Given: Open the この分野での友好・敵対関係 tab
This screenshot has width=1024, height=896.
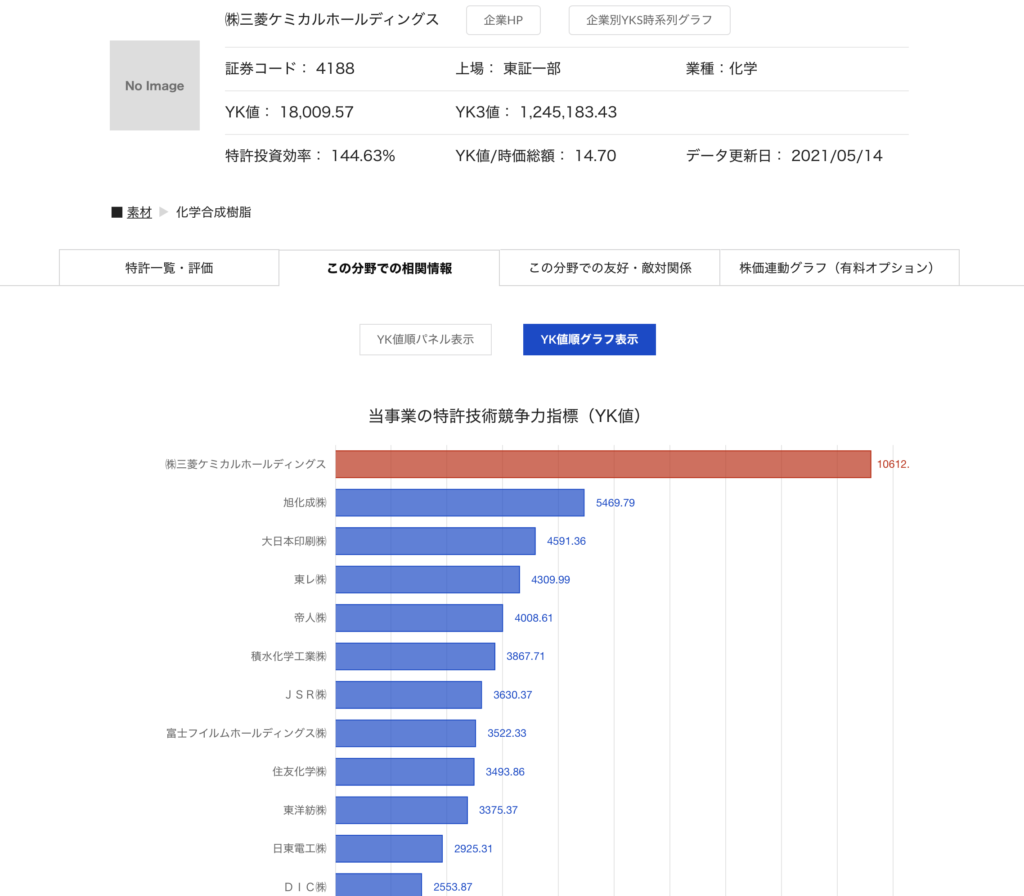Looking at the screenshot, I should [x=610, y=268].
